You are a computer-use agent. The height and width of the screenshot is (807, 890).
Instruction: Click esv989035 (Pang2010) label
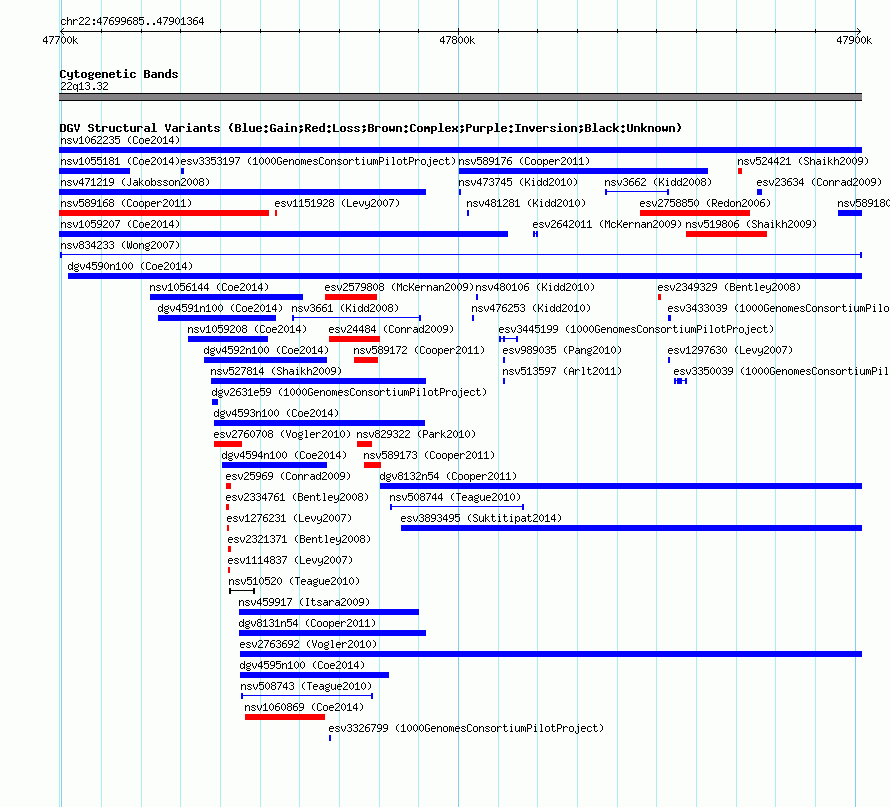[562, 350]
